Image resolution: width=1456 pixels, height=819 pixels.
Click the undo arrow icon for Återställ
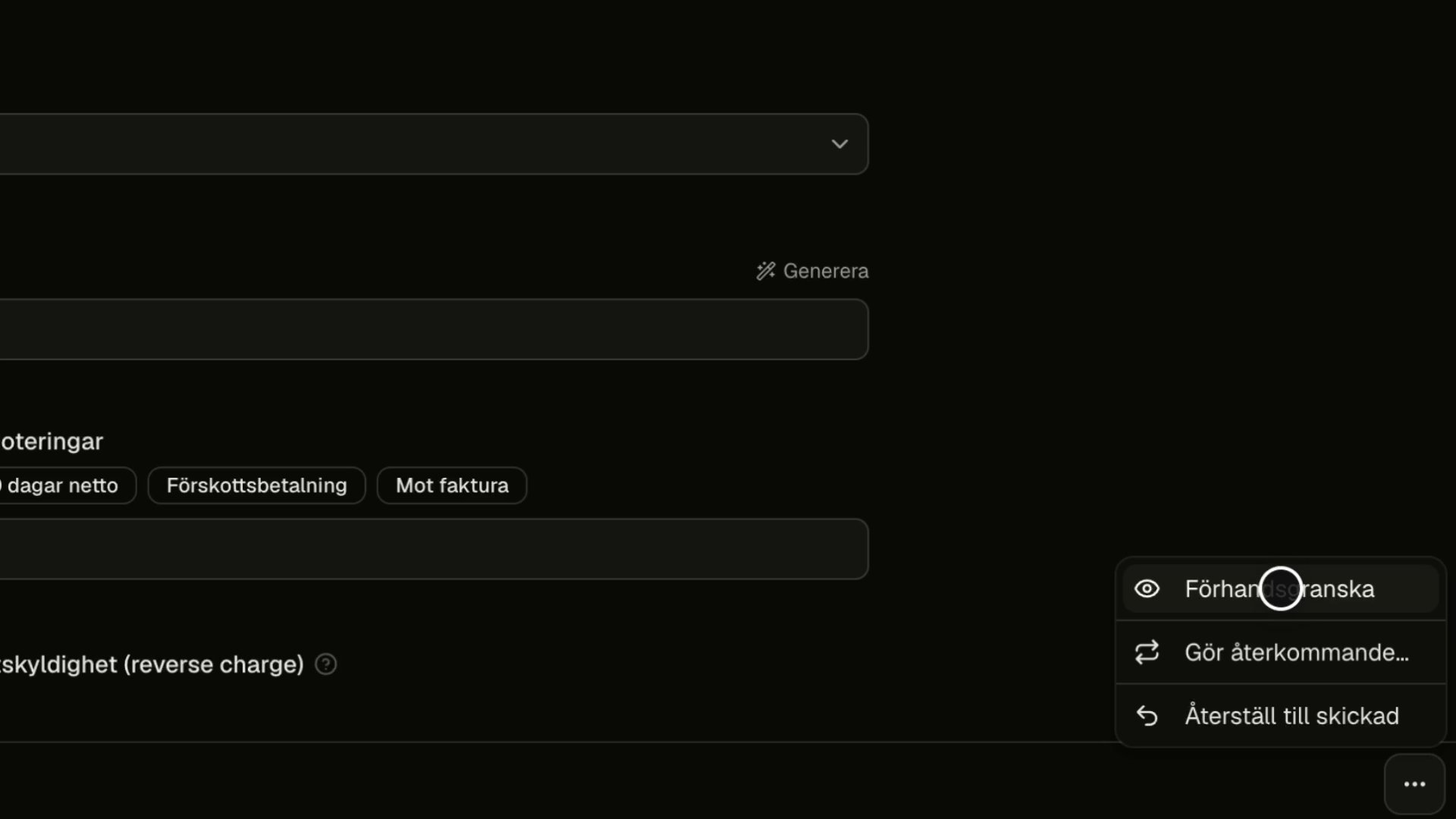pyautogui.click(x=1147, y=716)
